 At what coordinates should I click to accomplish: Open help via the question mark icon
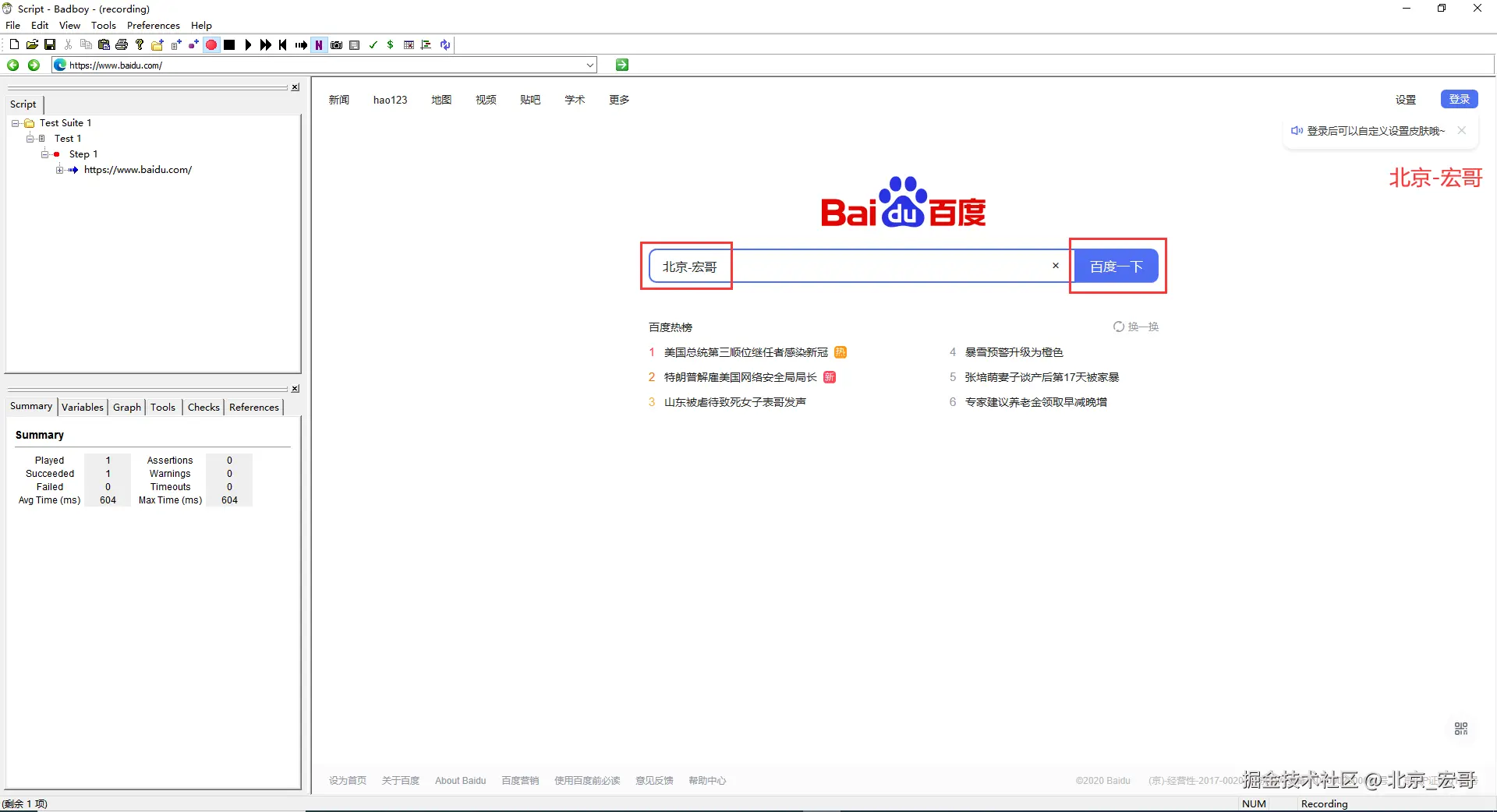(140, 44)
